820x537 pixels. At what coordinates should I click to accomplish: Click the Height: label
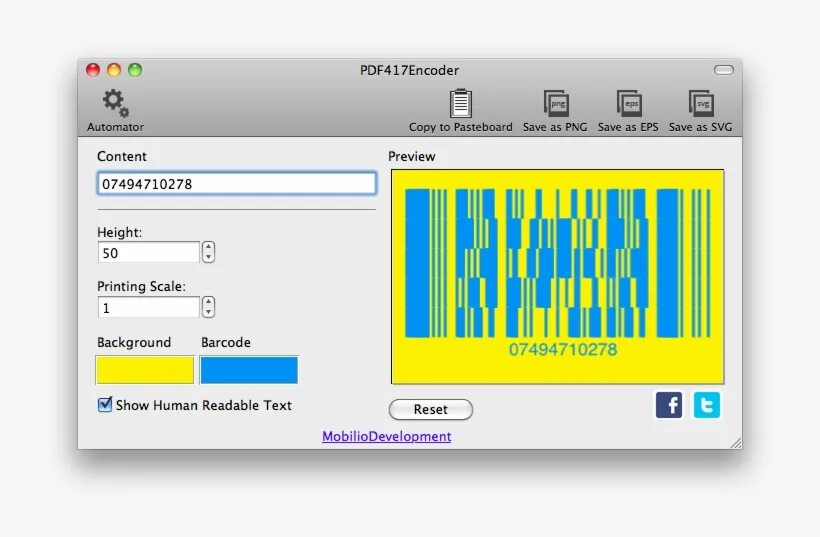click(120, 232)
